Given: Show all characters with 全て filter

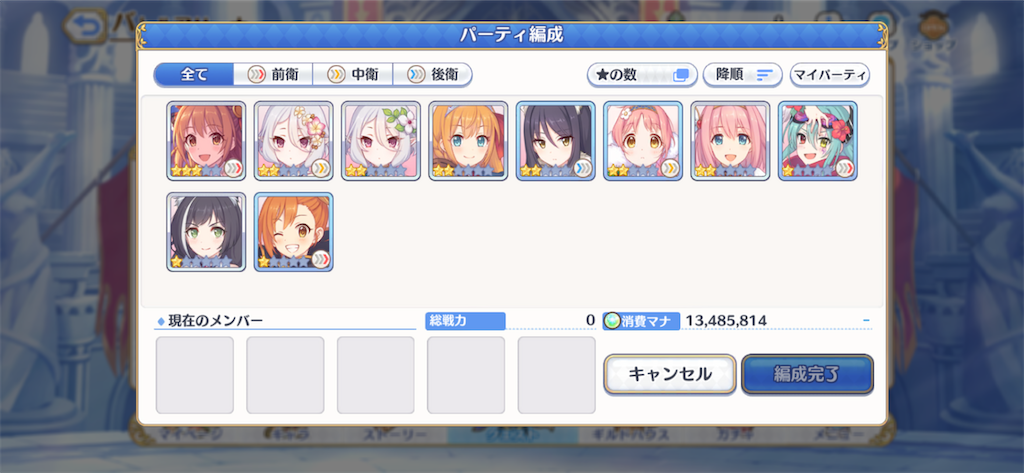Looking at the screenshot, I should coord(194,74).
